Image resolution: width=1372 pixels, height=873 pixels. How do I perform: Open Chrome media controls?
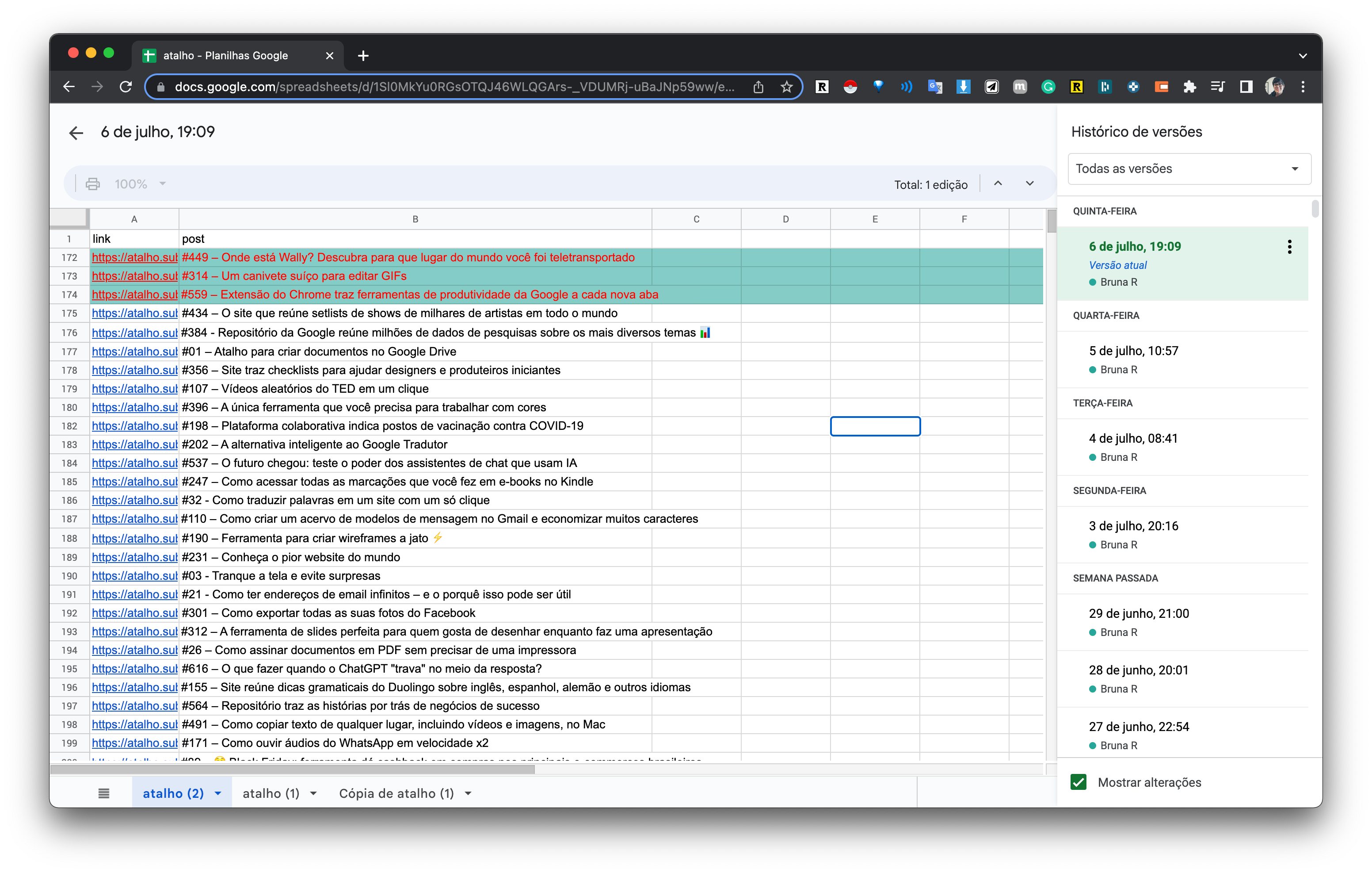(x=1218, y=87)
